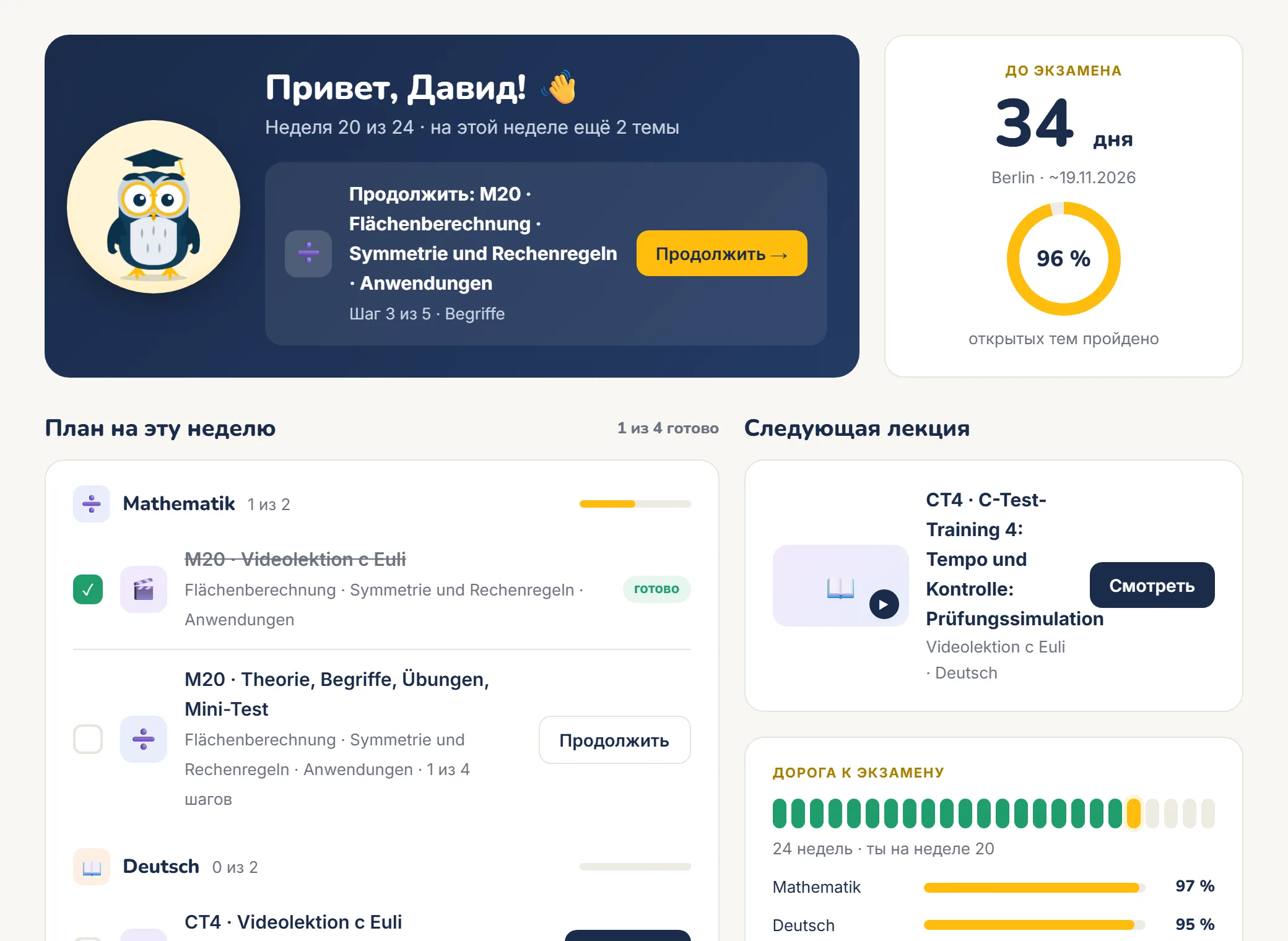Open M20 · Theorie, Begriffe, Übungen, Mini-Test
Image resolution: width=1288 pixels, height=941 pixels.
[337, 694]
